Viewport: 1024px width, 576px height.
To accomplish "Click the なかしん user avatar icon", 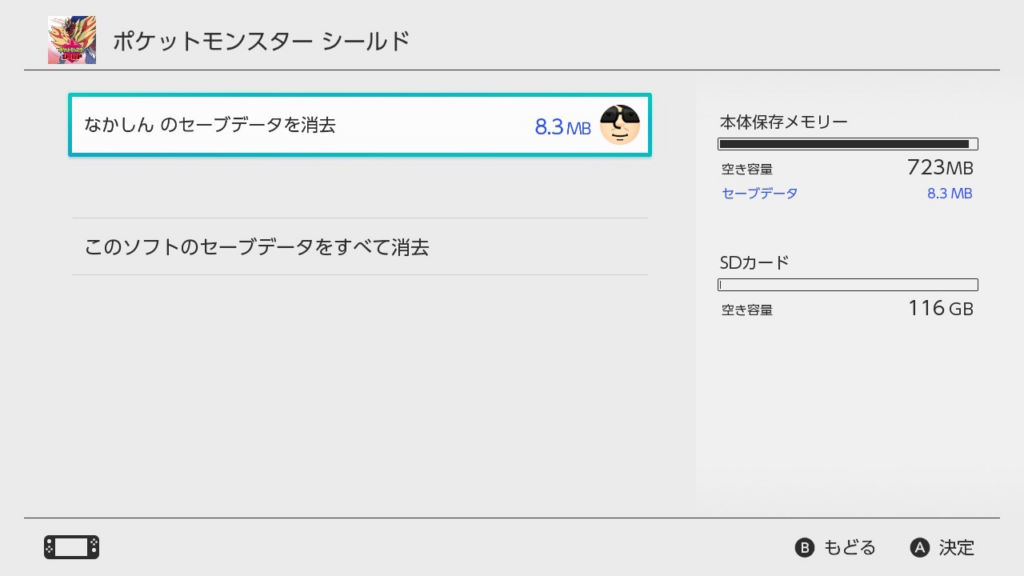I will pos(620,124).
